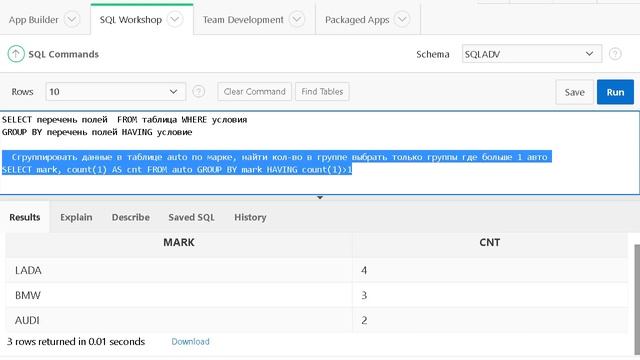The image size is (640, 360).
Task: Select the count value 4 cell
Action: [490, 270]
